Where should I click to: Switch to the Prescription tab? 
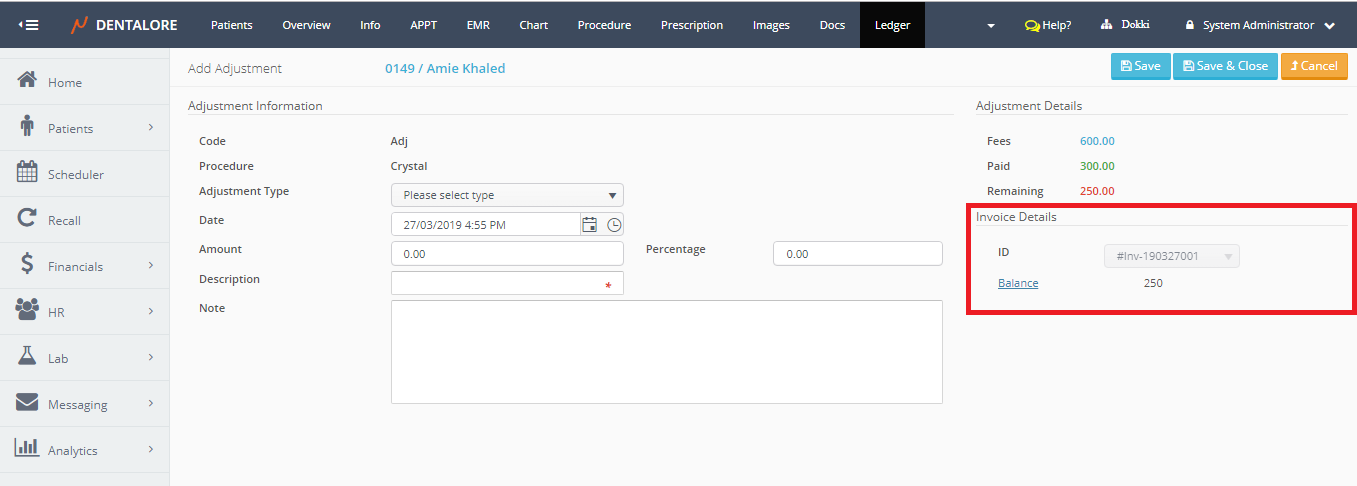point(692,25)
